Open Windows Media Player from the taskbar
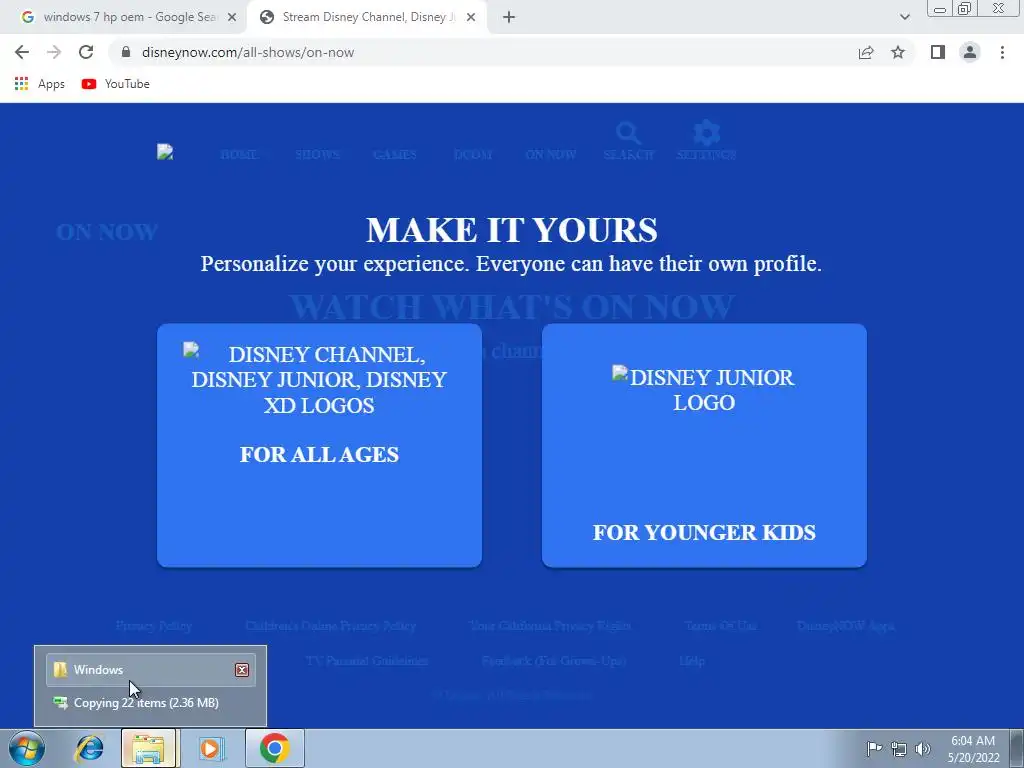Screen dimensions: 1024x768 click(212, 748)
